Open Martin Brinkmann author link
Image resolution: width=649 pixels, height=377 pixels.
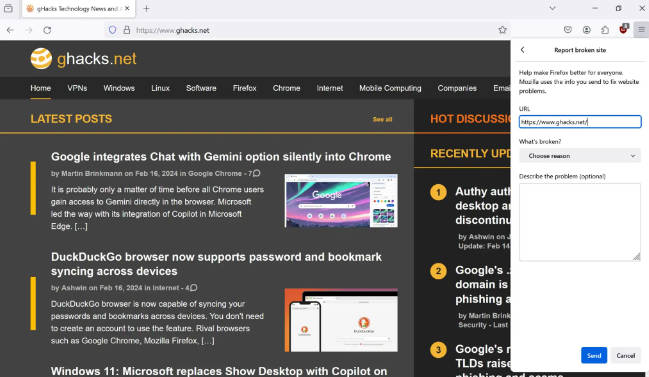click(91, 173)
